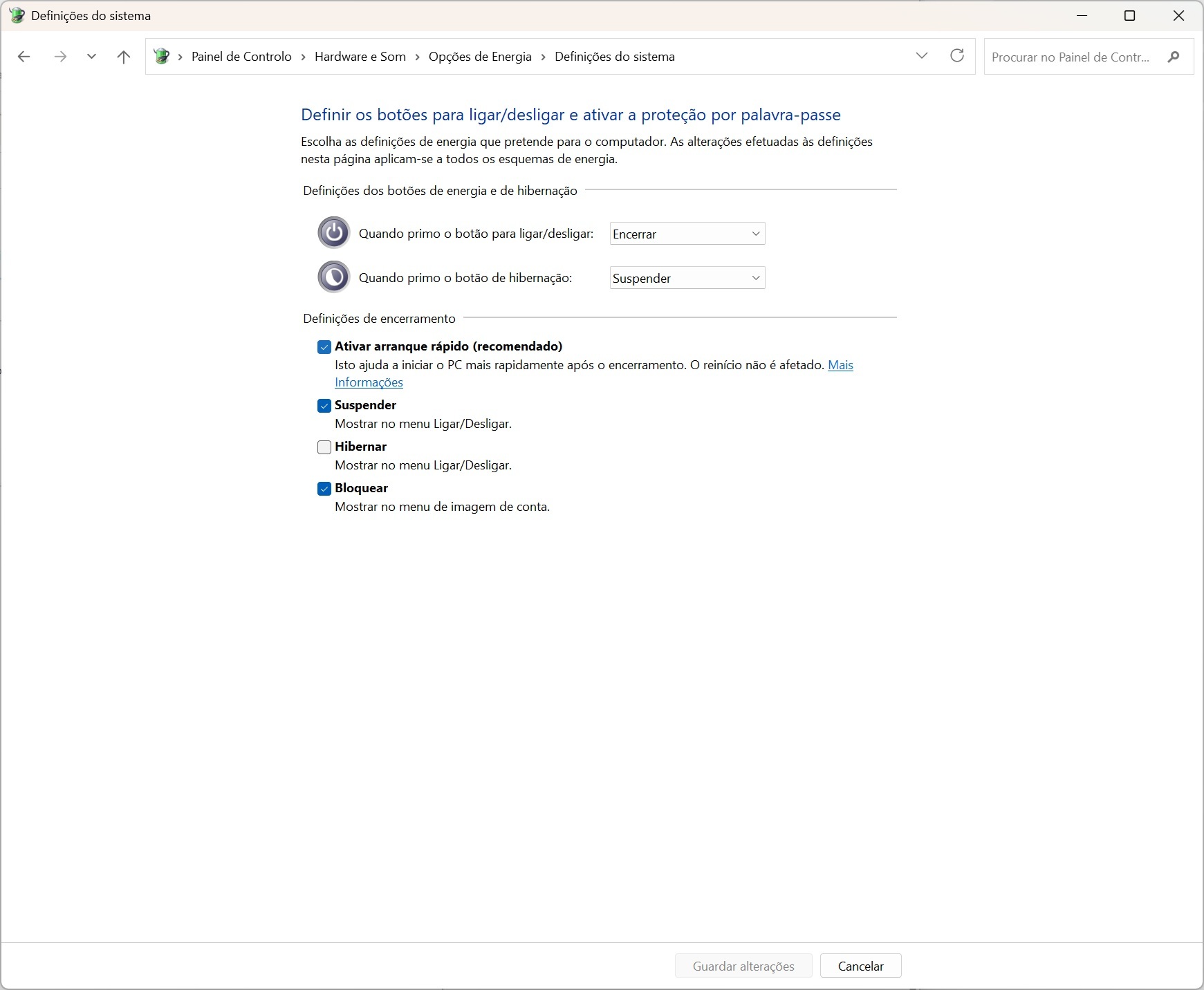
Task: Enable the Hibernar checkbox
Action: coord(324,447)
